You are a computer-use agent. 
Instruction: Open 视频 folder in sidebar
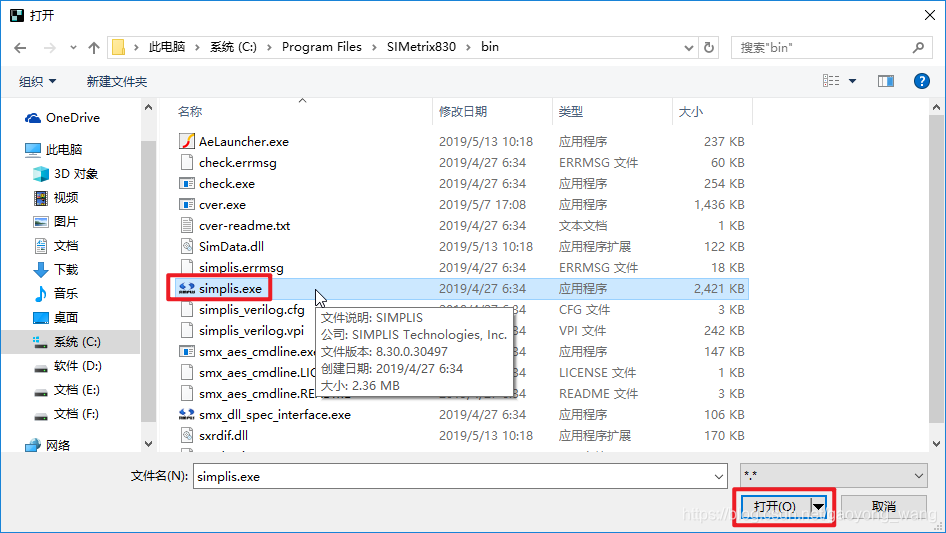click(x=56, y=197)
